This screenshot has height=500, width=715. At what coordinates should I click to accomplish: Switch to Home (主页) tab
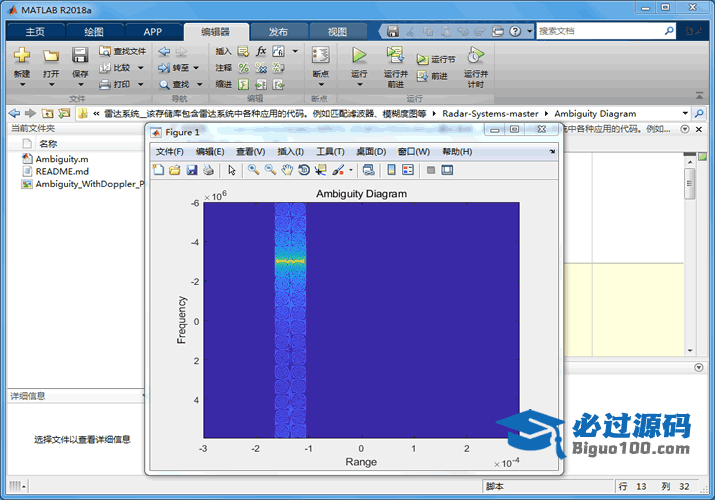pyautogui.click(x=36, y=32)
